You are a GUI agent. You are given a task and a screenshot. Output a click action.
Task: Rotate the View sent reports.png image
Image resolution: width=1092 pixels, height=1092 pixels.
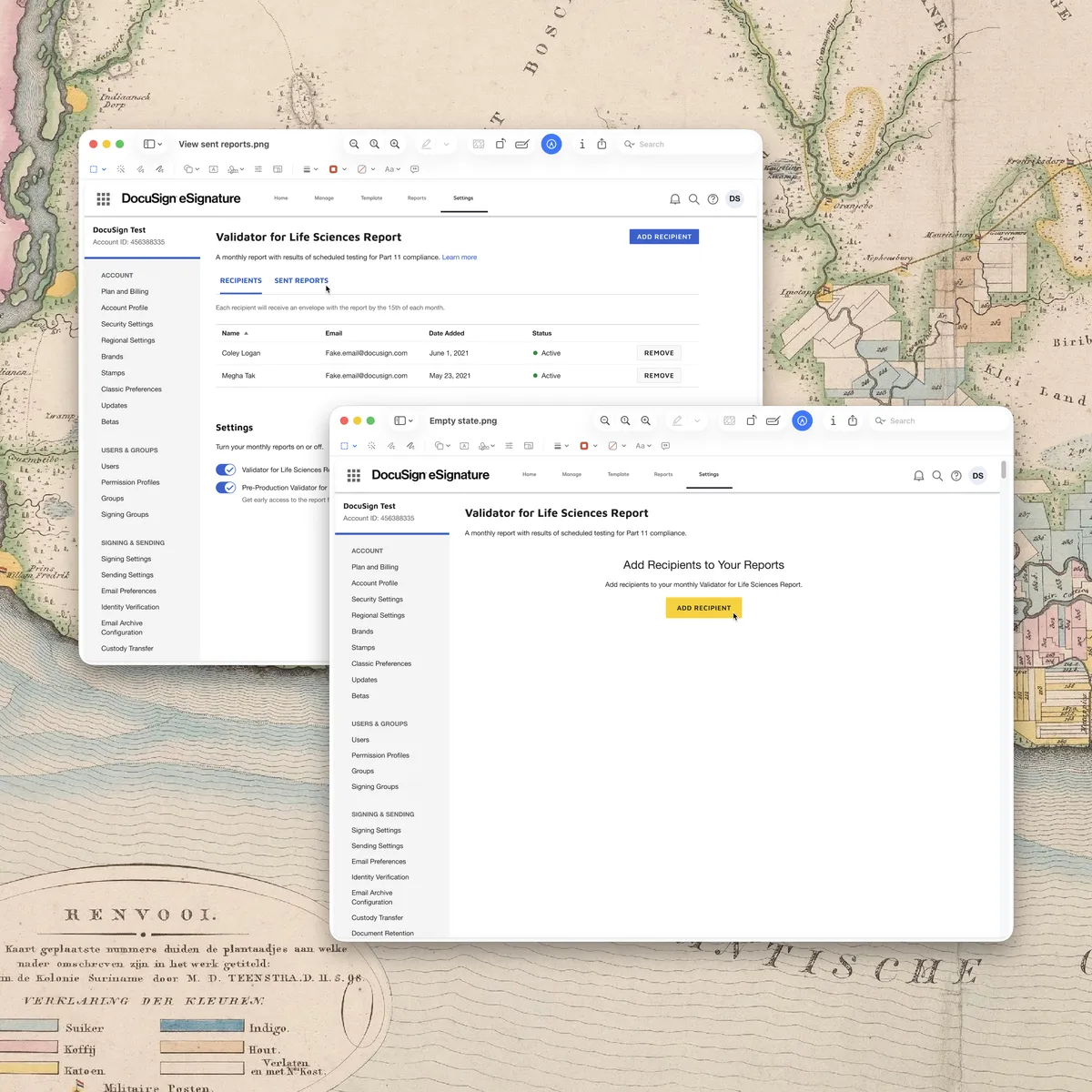click(500, 144)
